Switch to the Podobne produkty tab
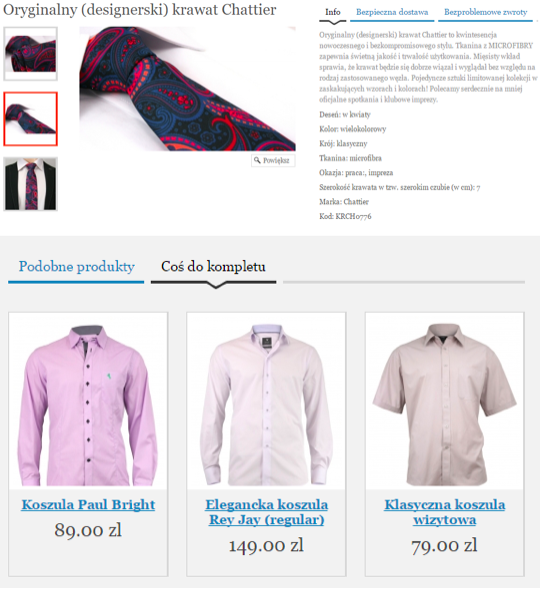Screen dimensions: 541x593 coord(76,267)
